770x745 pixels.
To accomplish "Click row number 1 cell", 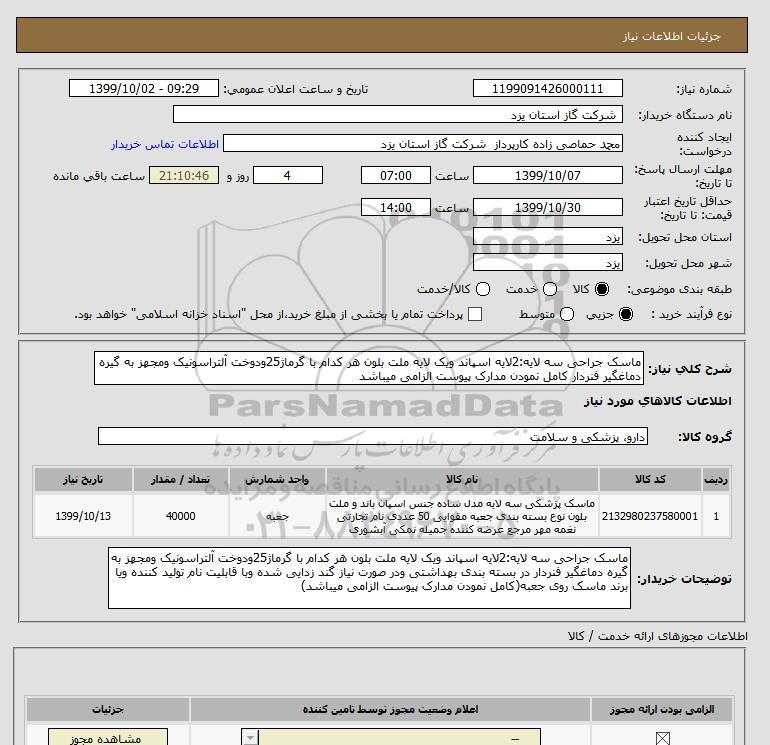I will [x=716, y=516].
